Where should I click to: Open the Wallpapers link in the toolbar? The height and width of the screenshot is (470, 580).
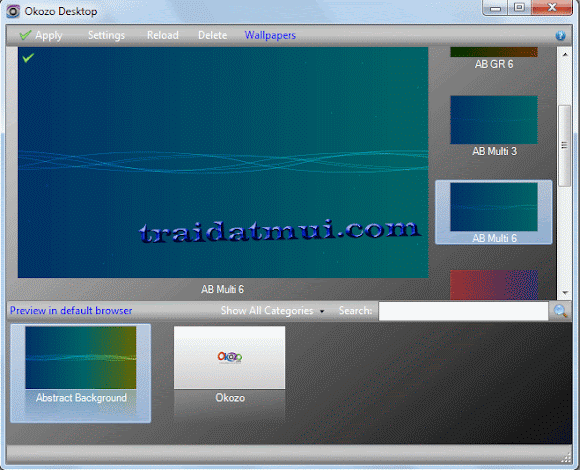(x=270, y=35)
